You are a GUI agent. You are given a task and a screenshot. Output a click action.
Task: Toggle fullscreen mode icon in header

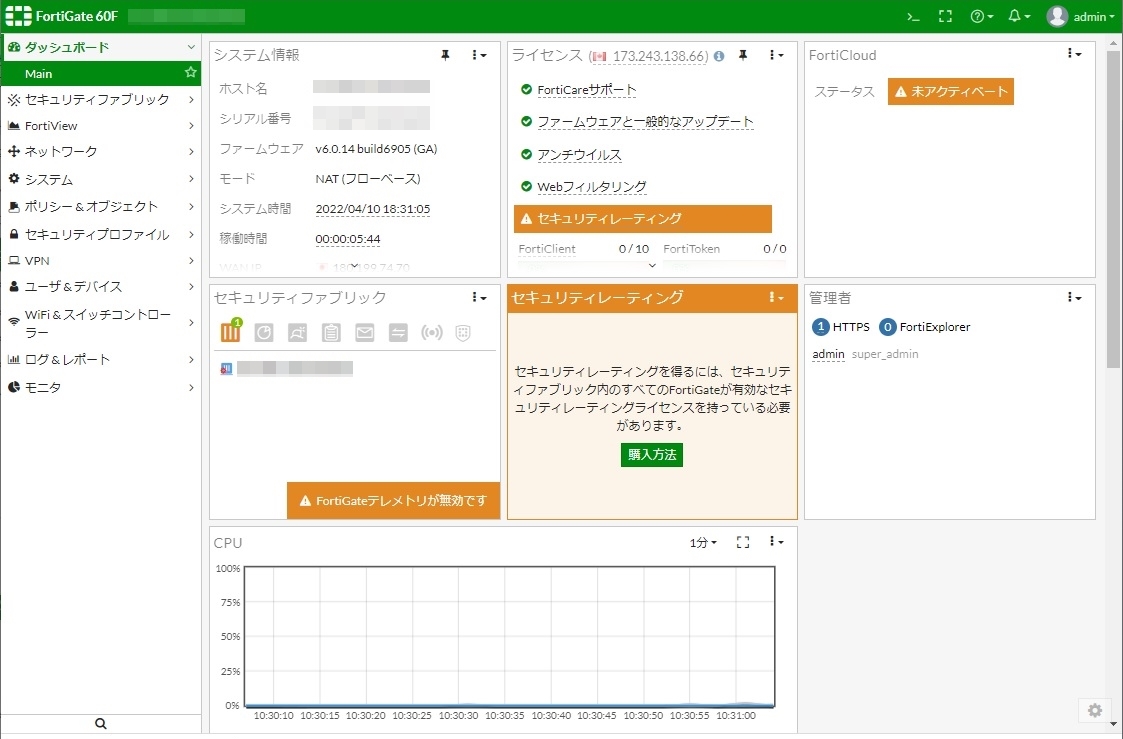click(x=945, y=16)
